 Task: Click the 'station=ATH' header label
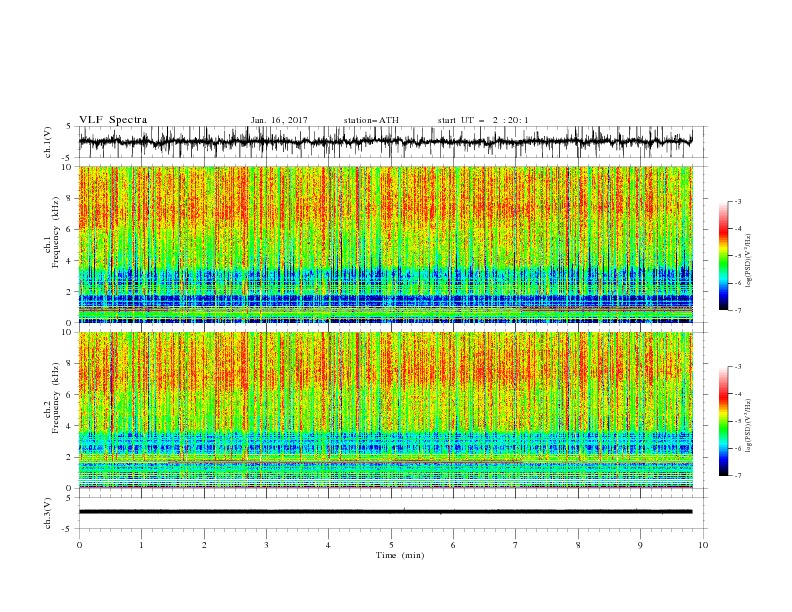(x=371, y=120)
